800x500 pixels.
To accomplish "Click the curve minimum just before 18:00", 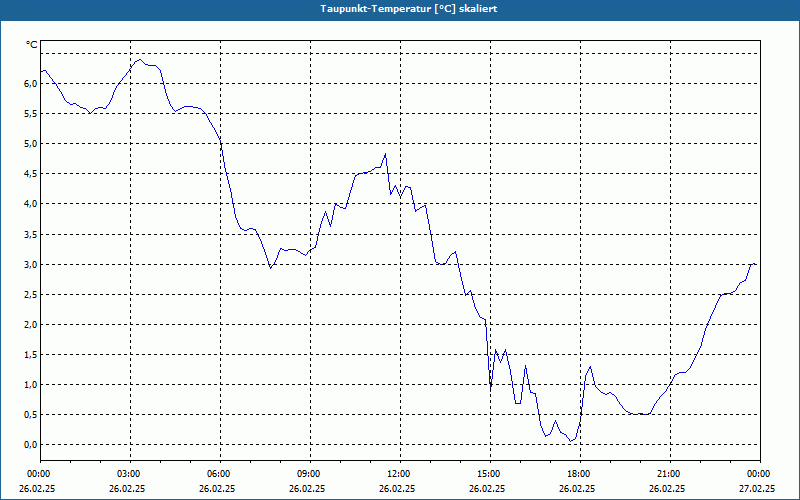I will [571, 441].
